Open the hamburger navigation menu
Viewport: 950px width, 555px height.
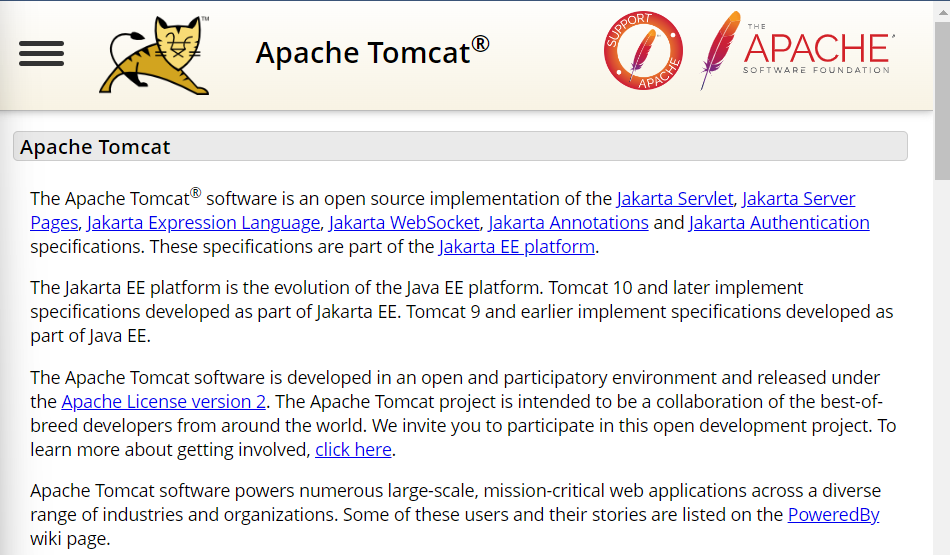[x=41, y=53]
